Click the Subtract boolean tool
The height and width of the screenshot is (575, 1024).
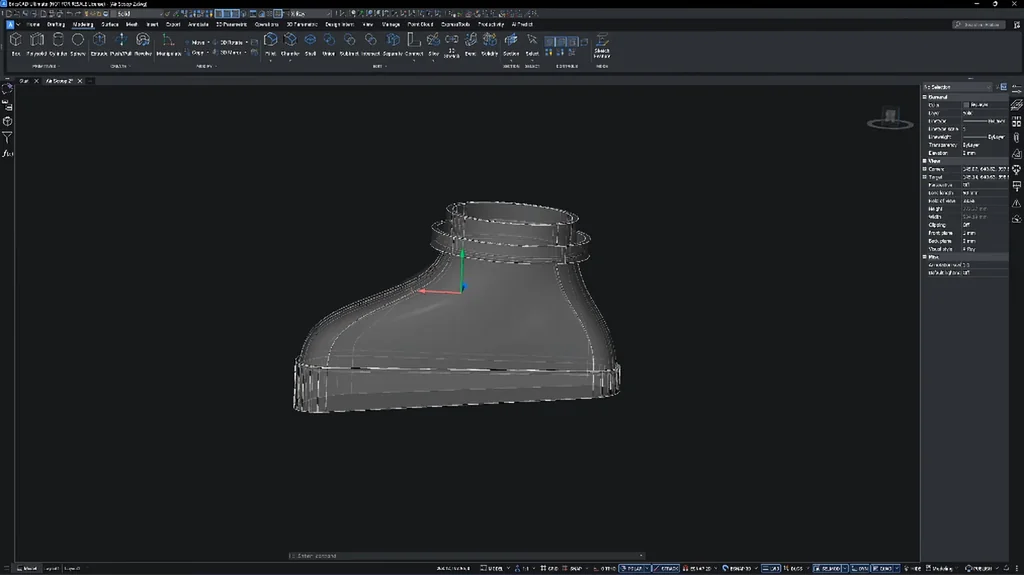(x=349, y=44)
